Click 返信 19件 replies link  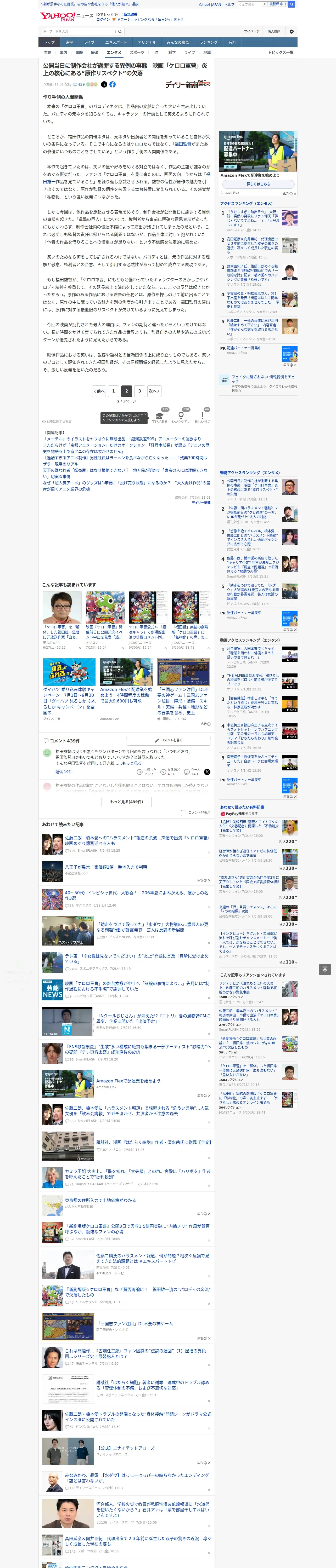click(63, 772)
